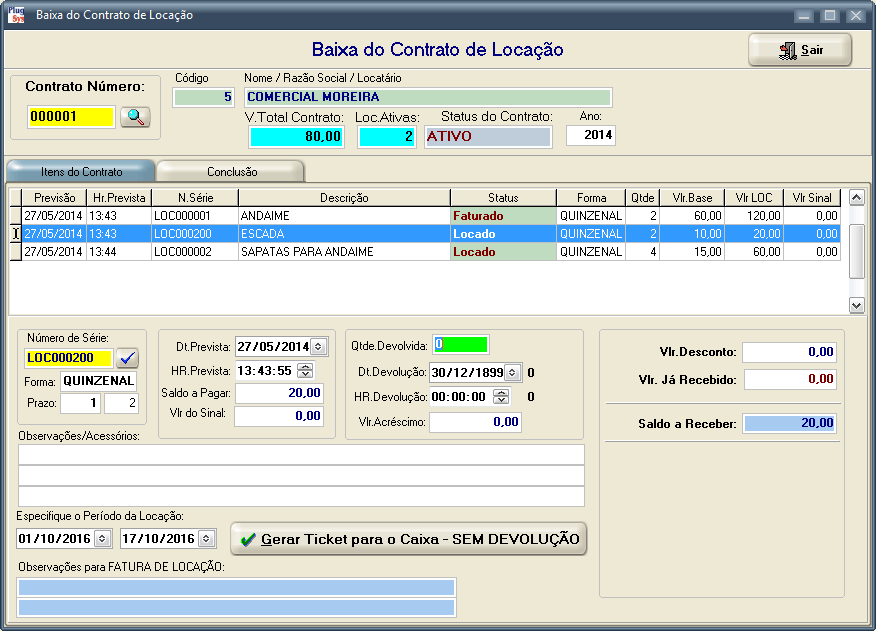The width and height of the screenshot is (876, 631).
Task: Click the Previsão column header
Action: (54, 198)
